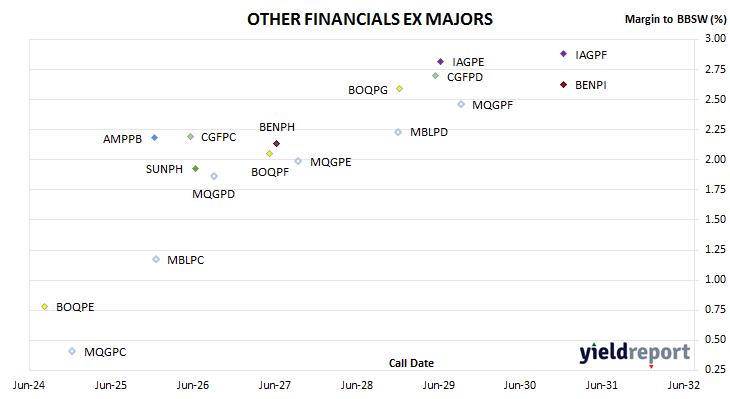Click the MBLPC hollow diamond marker
The height and width of the screenshot is (399, 730).
point(156,259)
